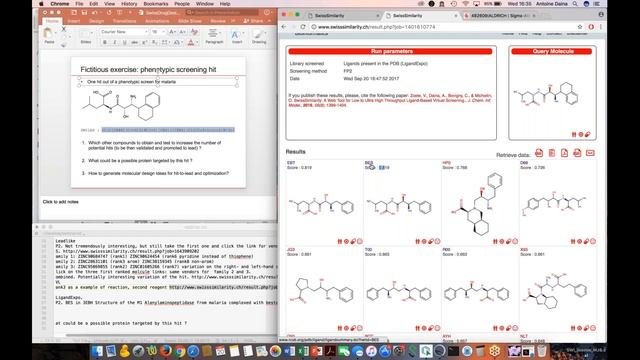Apply subscript formatting in PowerPoint ribbon
Viewport: 640px width, 360px height.
coord(154,42)
